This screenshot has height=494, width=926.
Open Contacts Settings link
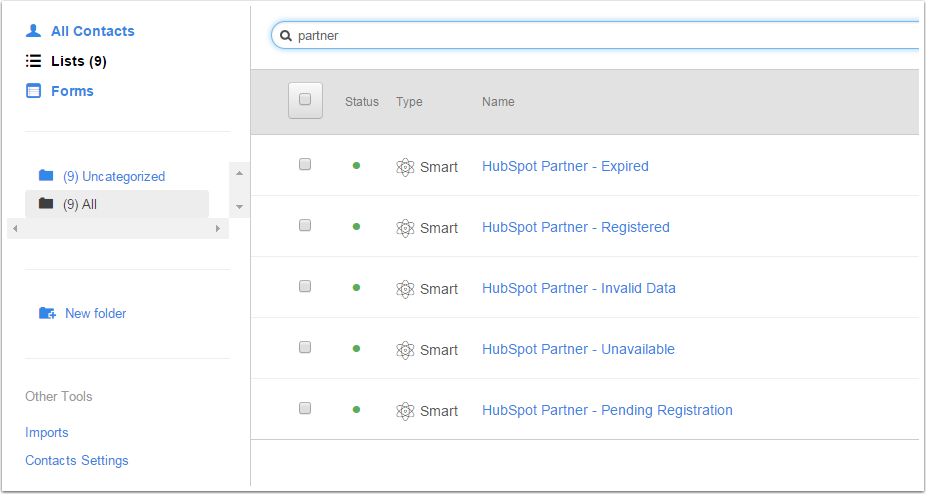[x=77, y=460]
